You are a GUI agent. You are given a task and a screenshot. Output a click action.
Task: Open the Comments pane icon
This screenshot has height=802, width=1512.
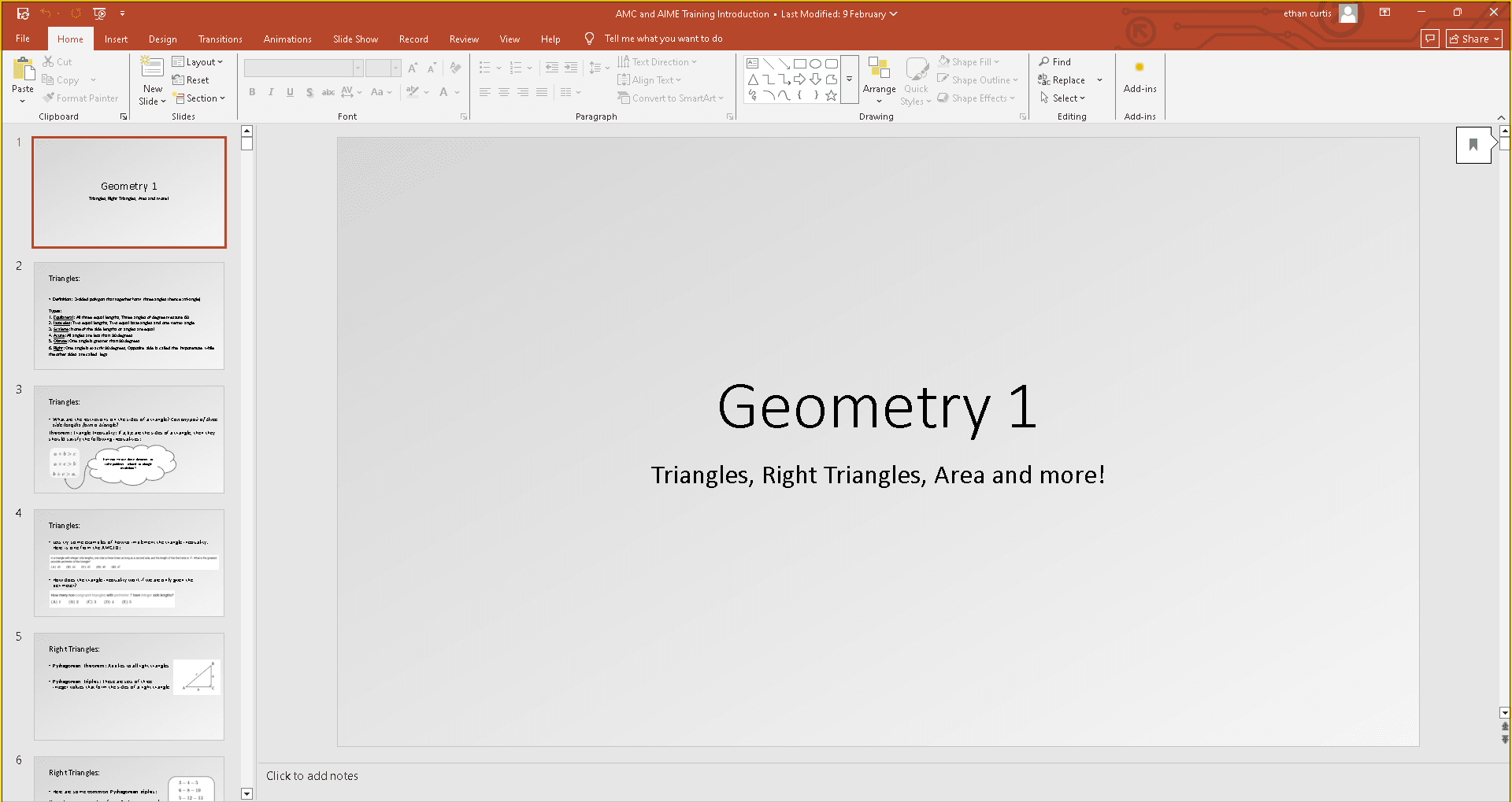point(1430,39)
